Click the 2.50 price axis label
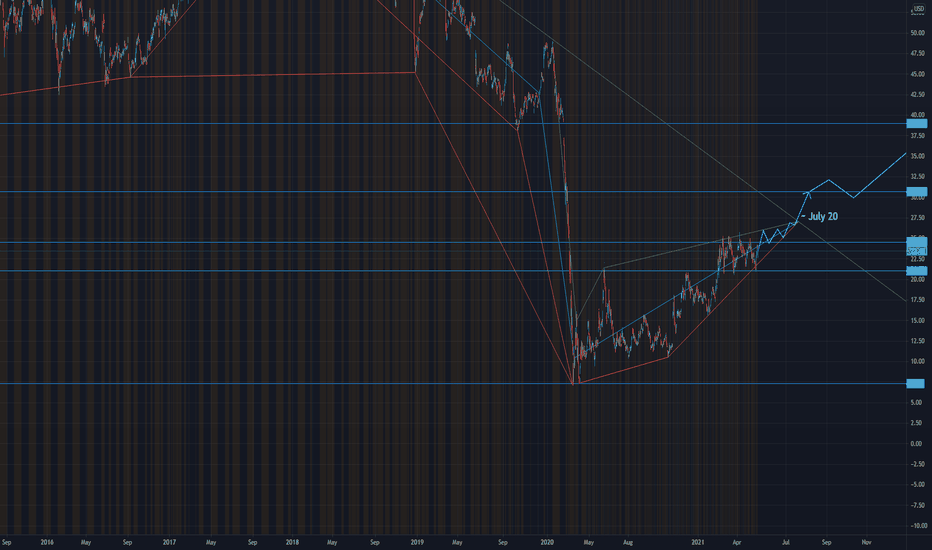This screenshot has width=932, height=550. point(917,423)
